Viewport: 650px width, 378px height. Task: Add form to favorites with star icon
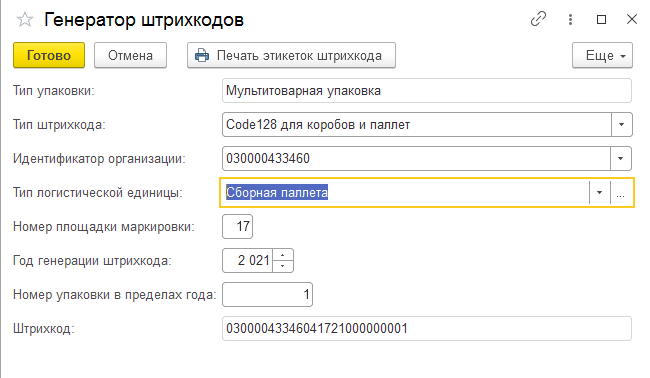click(24, 19)
